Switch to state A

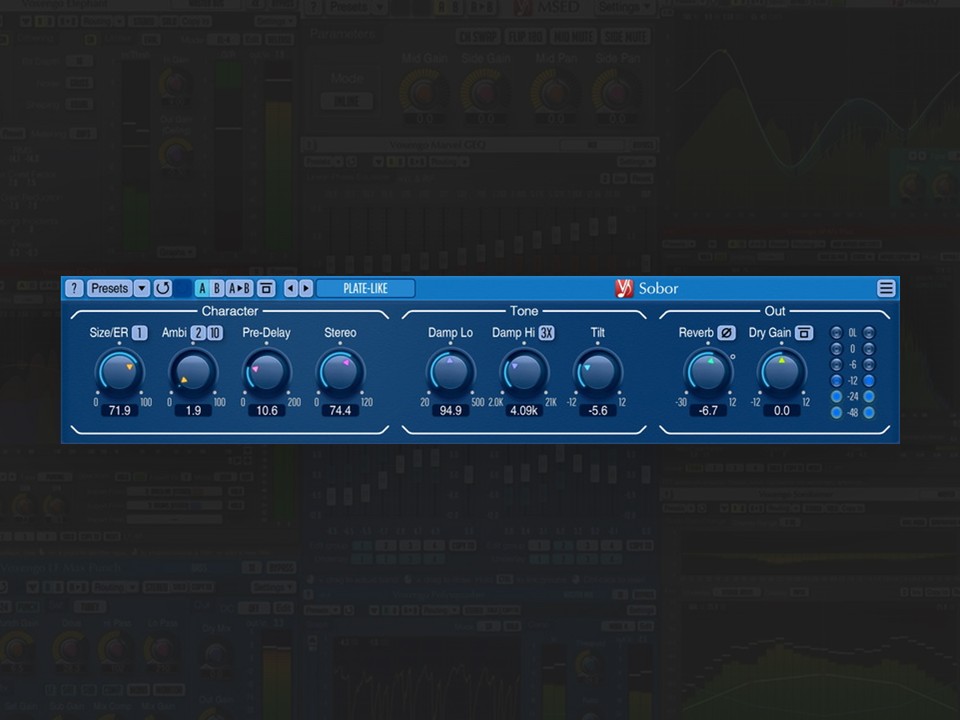pos(202,288)
